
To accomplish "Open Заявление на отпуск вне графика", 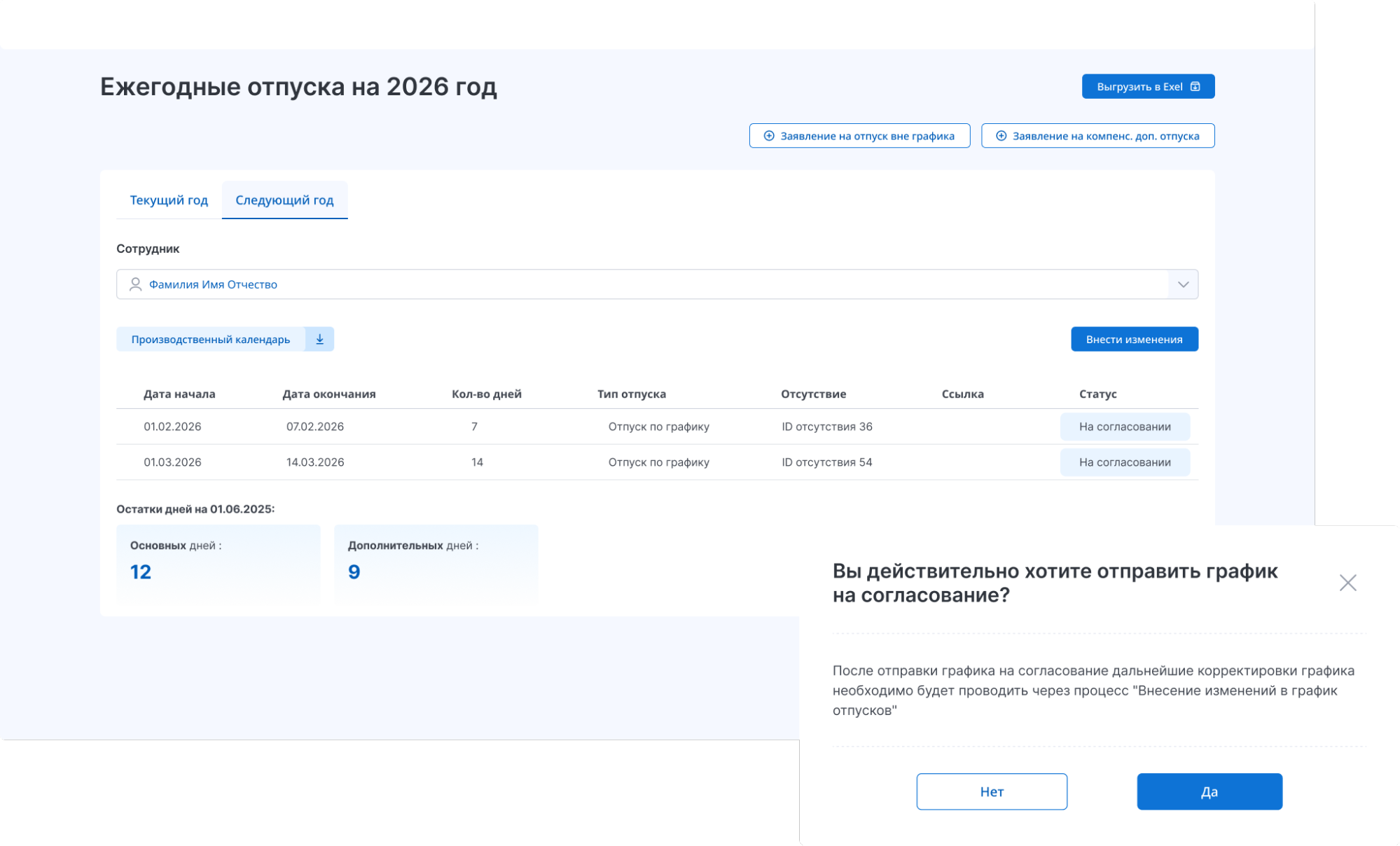I will pyautogui.click(x=867, y=136).
